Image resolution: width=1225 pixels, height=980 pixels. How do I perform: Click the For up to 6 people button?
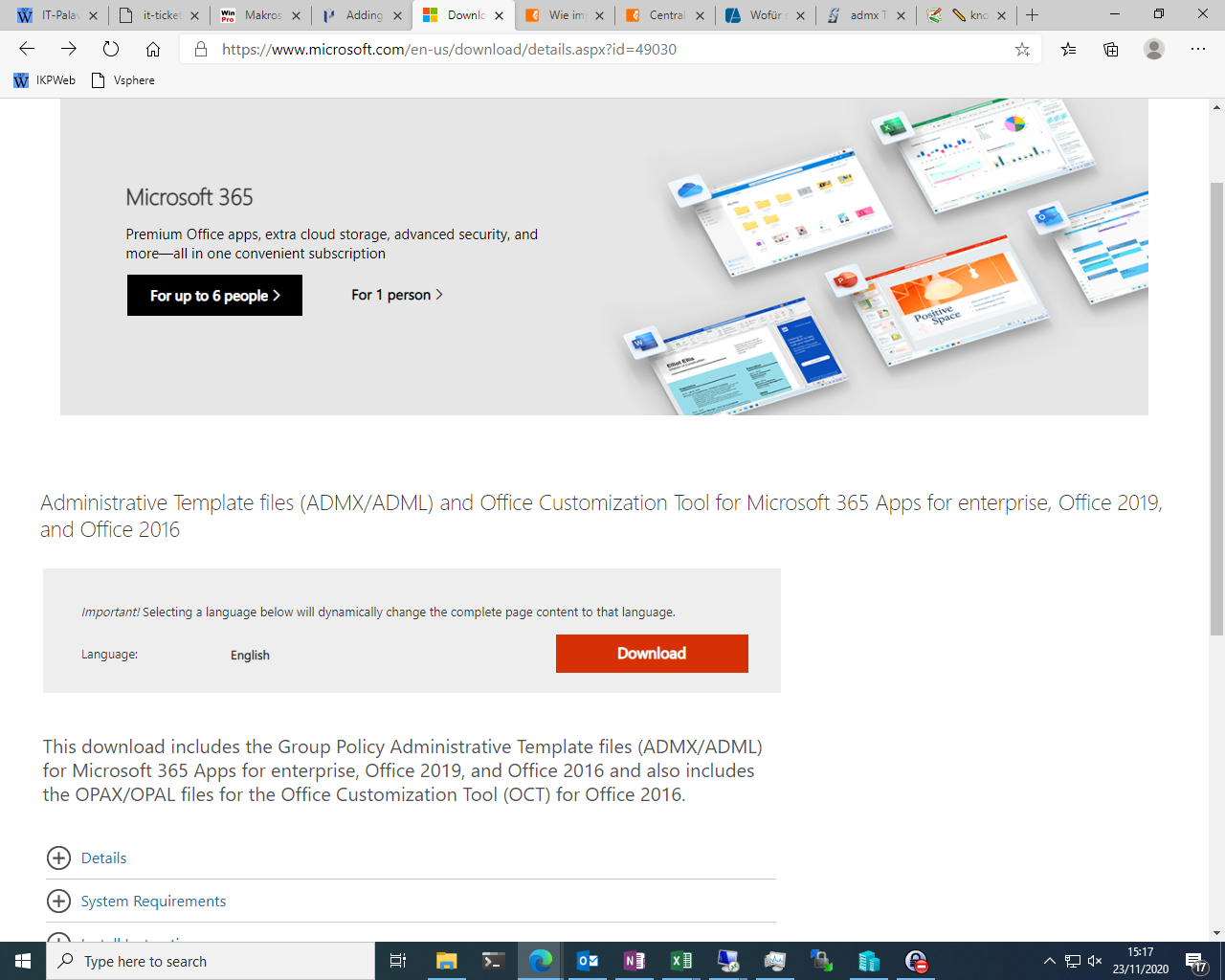[214, 296]
